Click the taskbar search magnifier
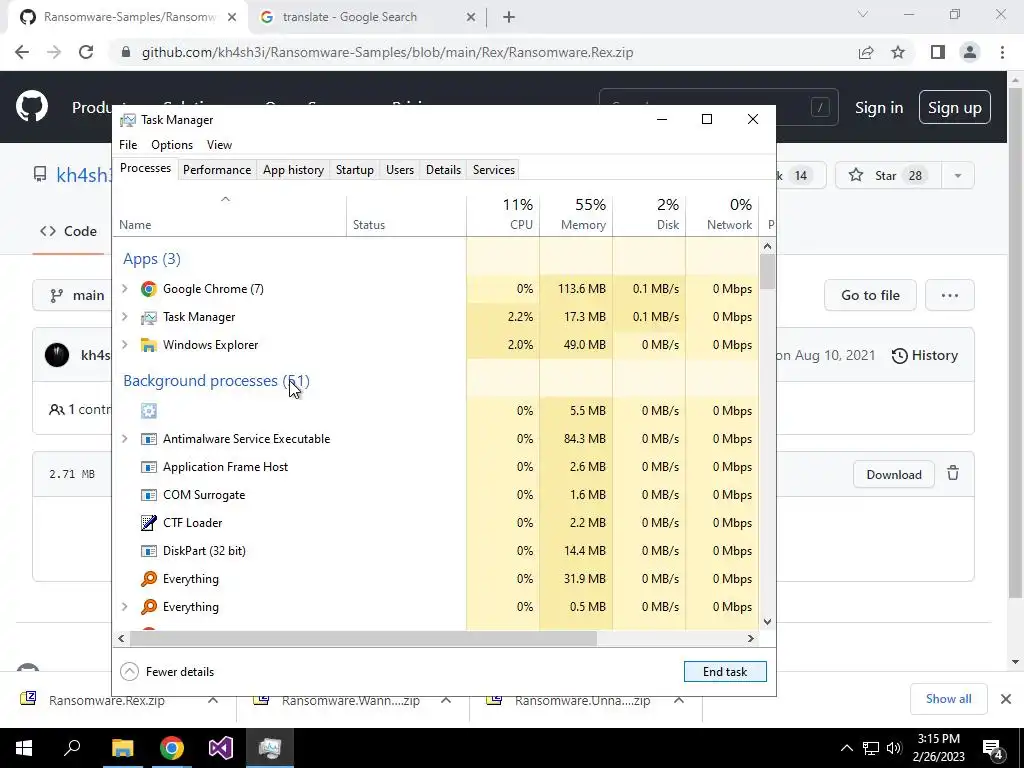The width and height of the screenshot is (1024, 768). pos(72,747)
